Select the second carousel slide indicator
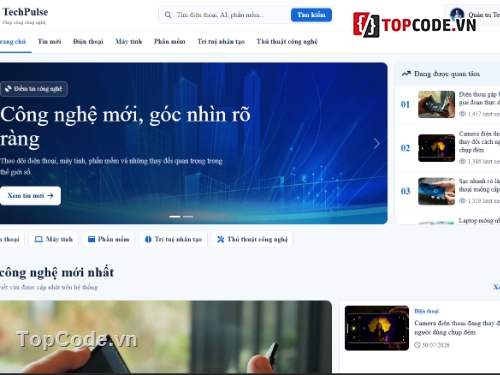Viewport: 500px width, 375px height. click(x=188, y=217)
